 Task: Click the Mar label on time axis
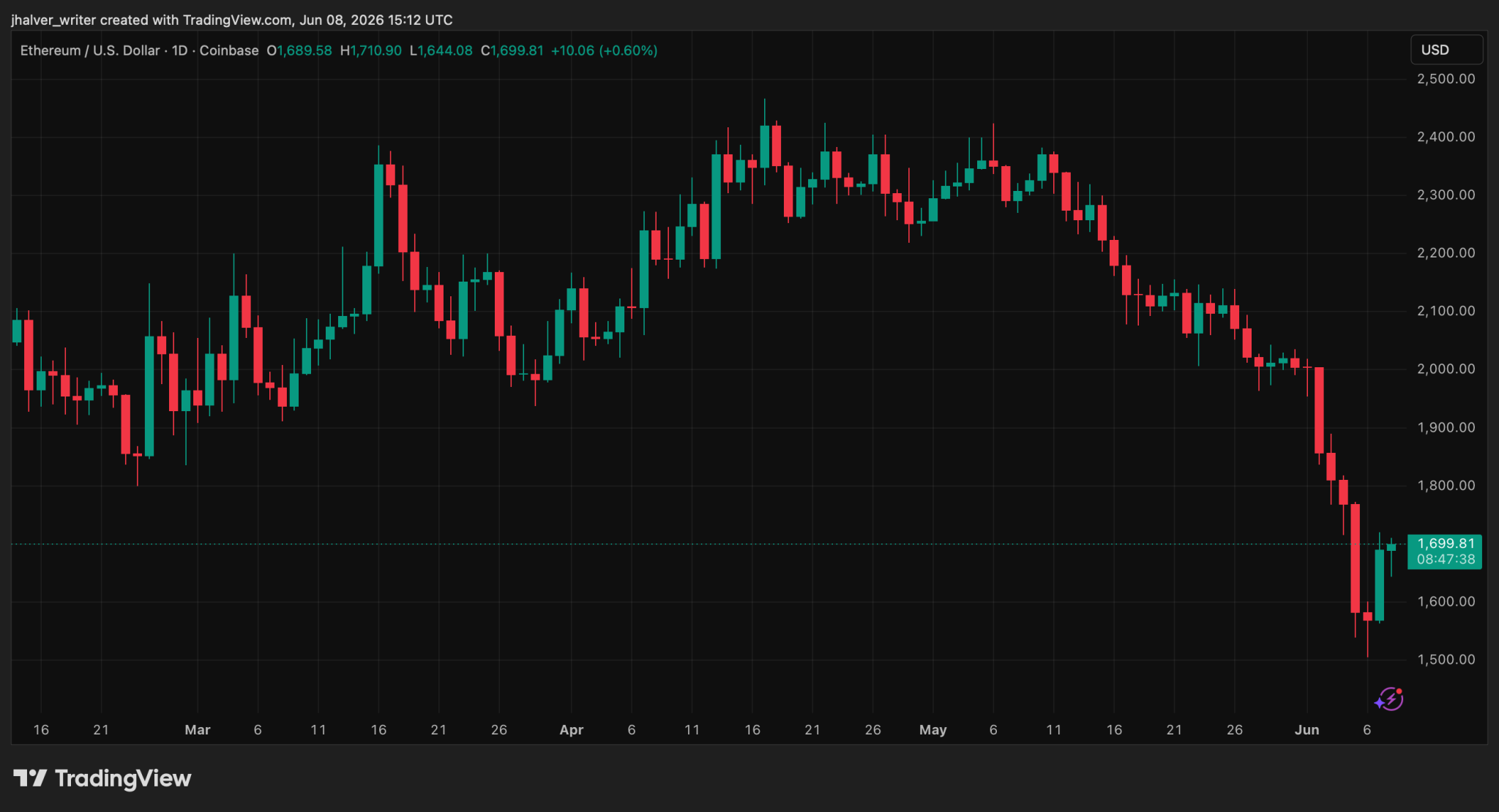pyautogui.click(x=197, y=730)
